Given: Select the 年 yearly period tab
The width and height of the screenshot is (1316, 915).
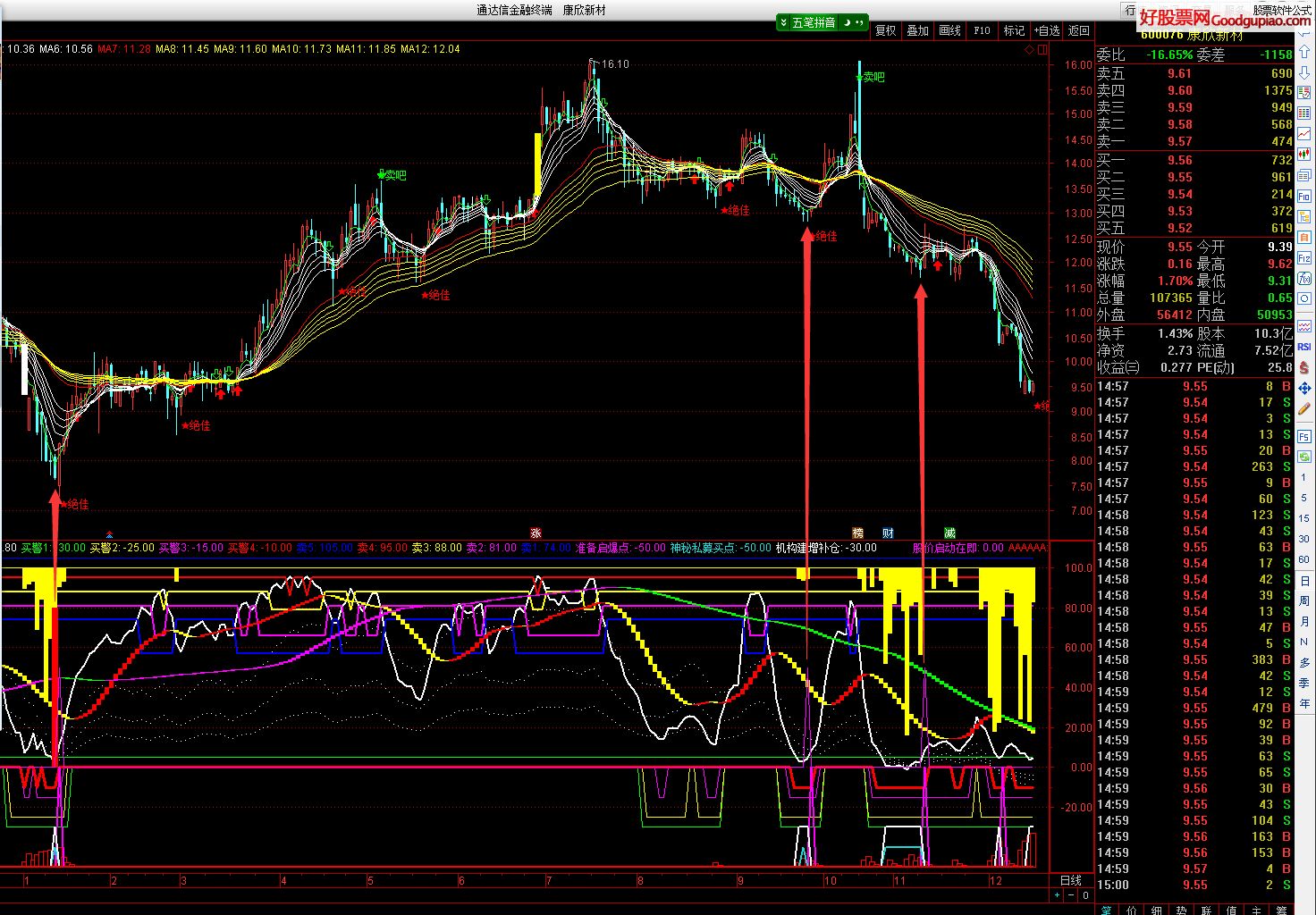Looking at the screenshot, I should 1303,703.
